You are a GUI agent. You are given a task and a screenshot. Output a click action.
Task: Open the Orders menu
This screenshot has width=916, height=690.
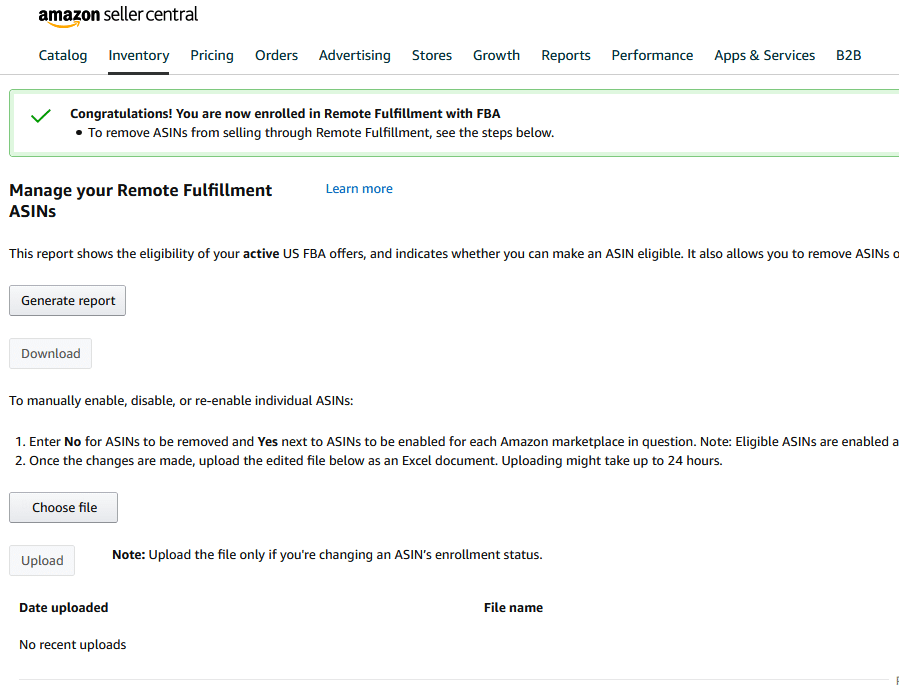click(x=276, y=56)
